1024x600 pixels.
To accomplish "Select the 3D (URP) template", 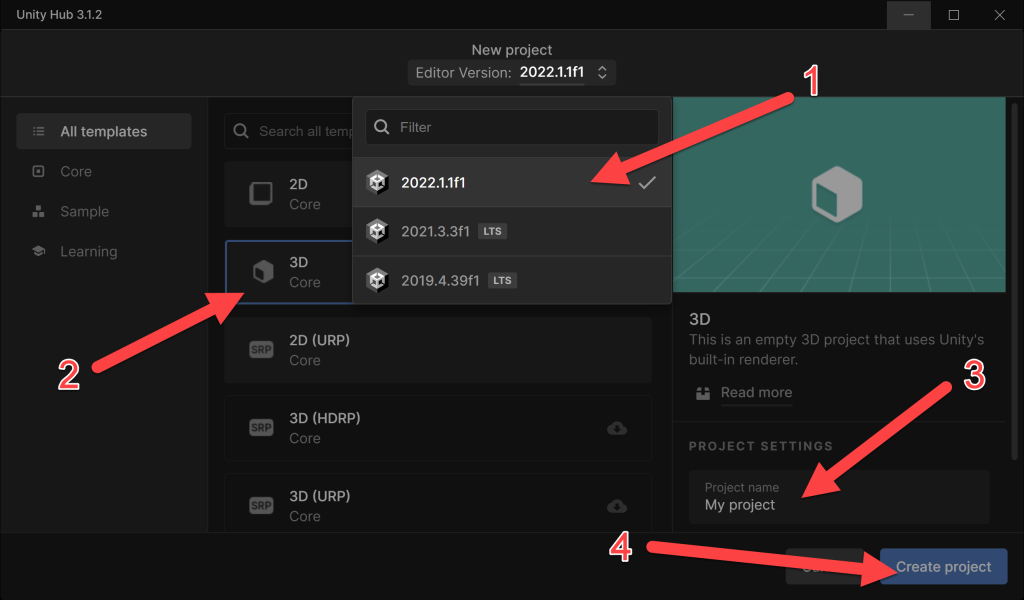I will 438,504.
